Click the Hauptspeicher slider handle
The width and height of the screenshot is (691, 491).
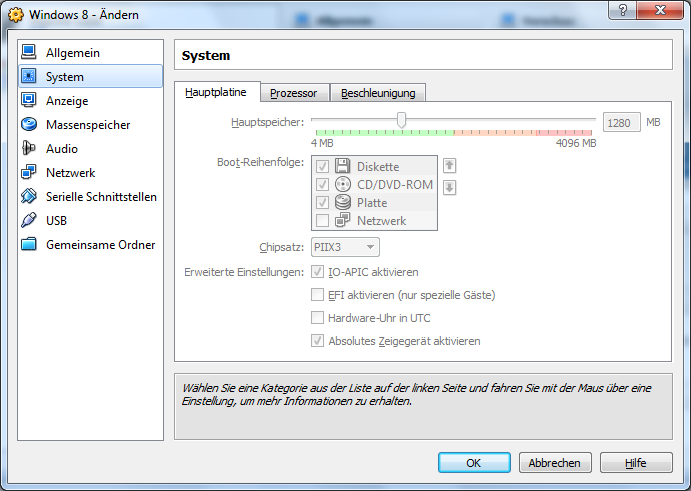pyautogui.click(x=401, y=120)
